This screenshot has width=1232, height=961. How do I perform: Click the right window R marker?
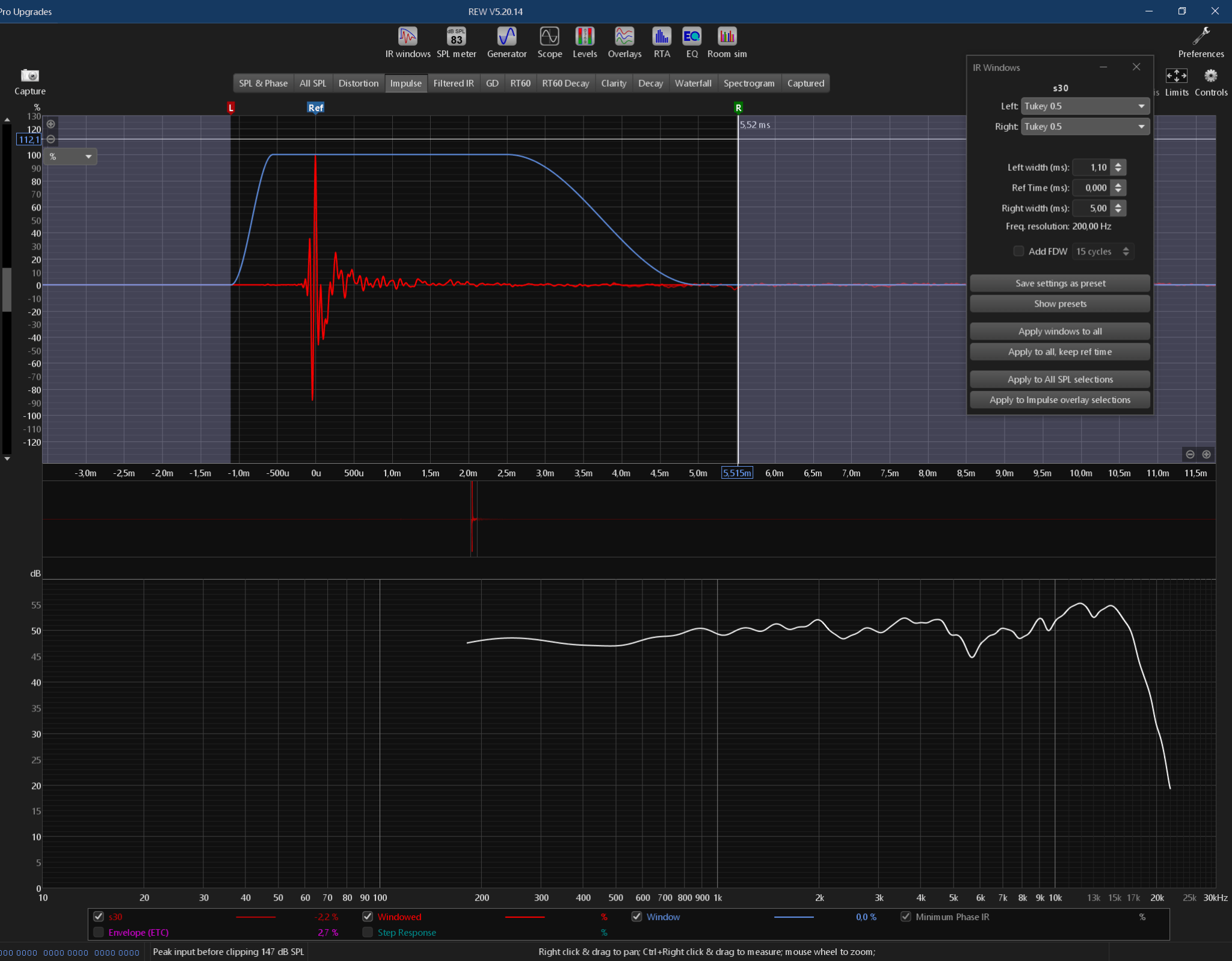(x=738, y=108)
